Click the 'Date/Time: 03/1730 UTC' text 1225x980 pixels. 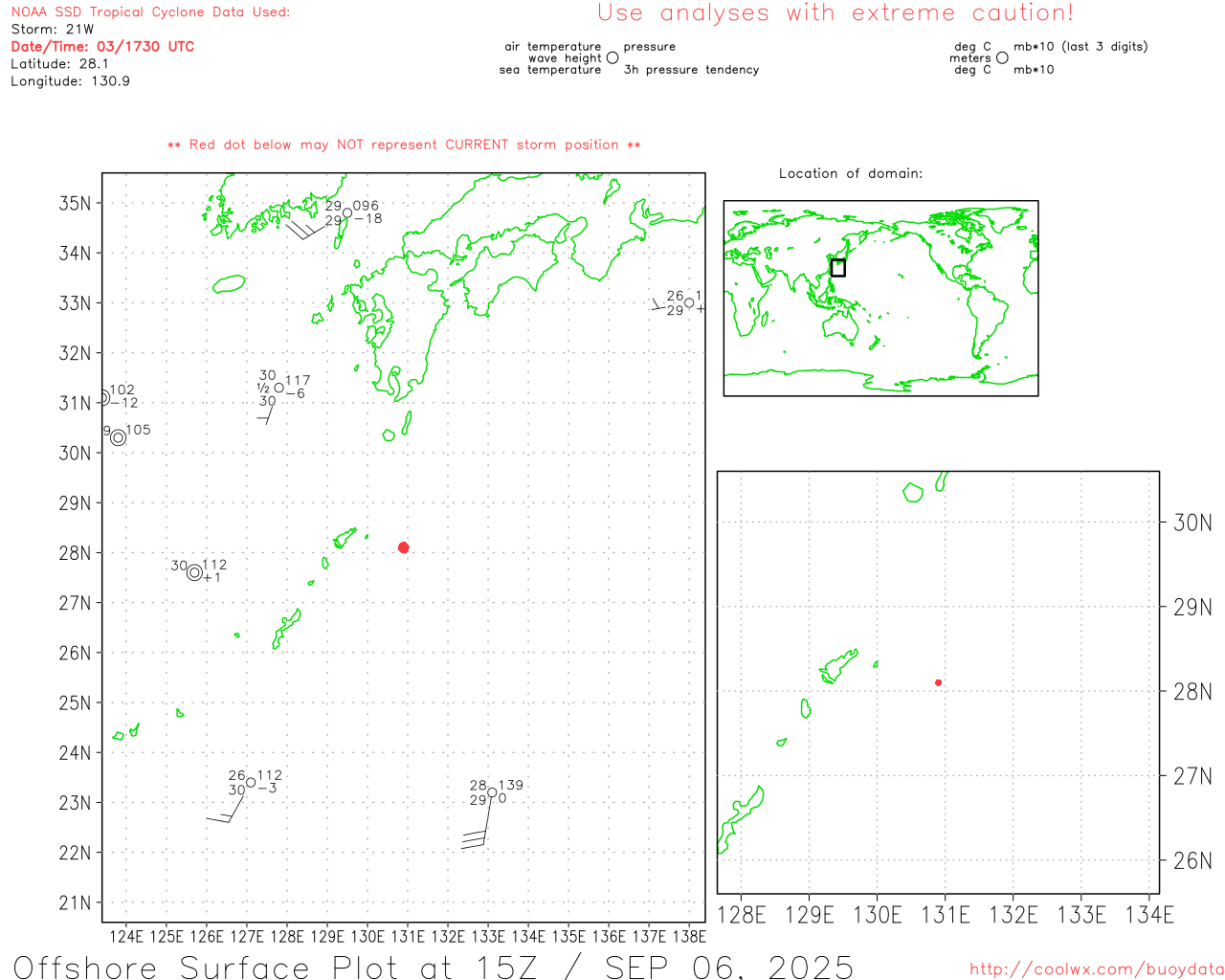tap(102, 47)
